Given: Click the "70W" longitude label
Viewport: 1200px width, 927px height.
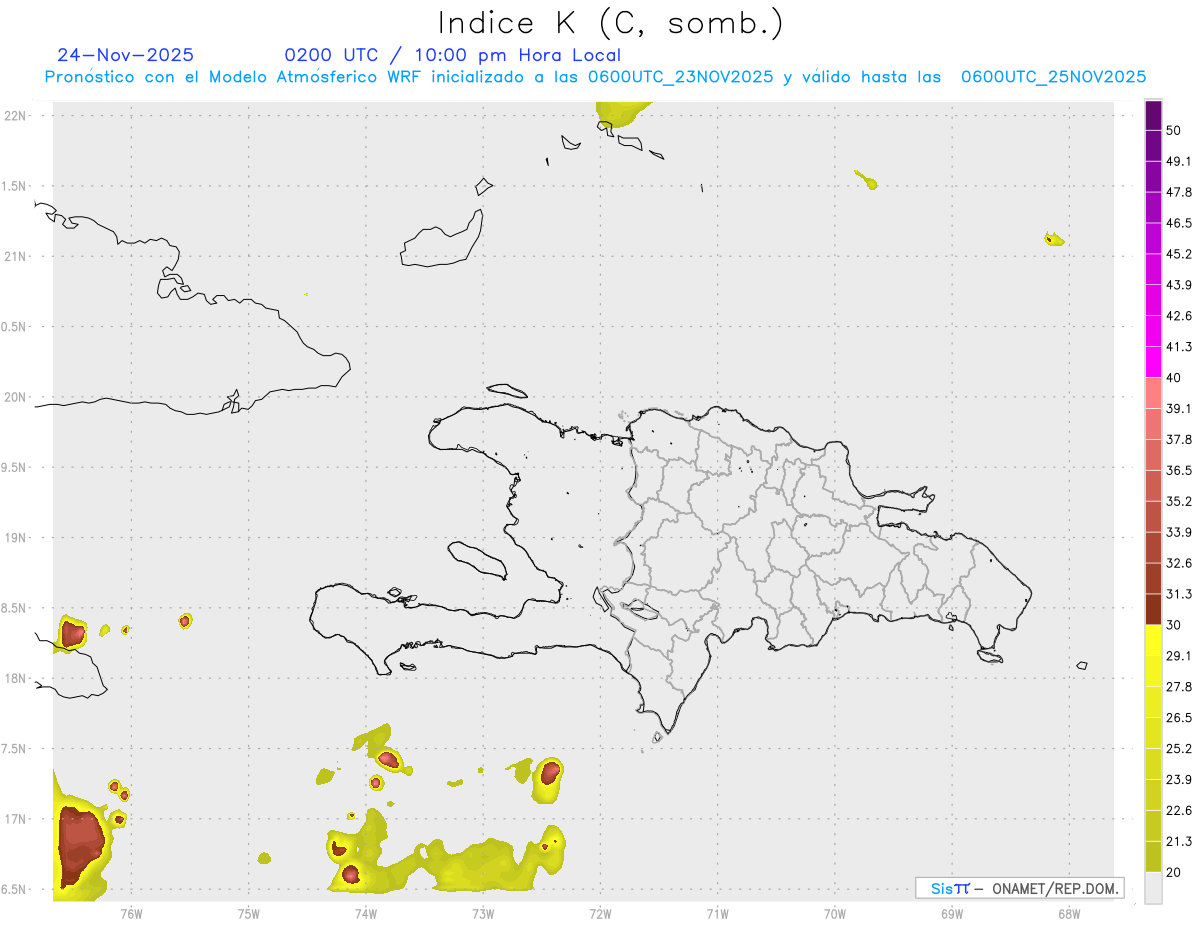Looking at the screenshot, I should tap(835, 913).
